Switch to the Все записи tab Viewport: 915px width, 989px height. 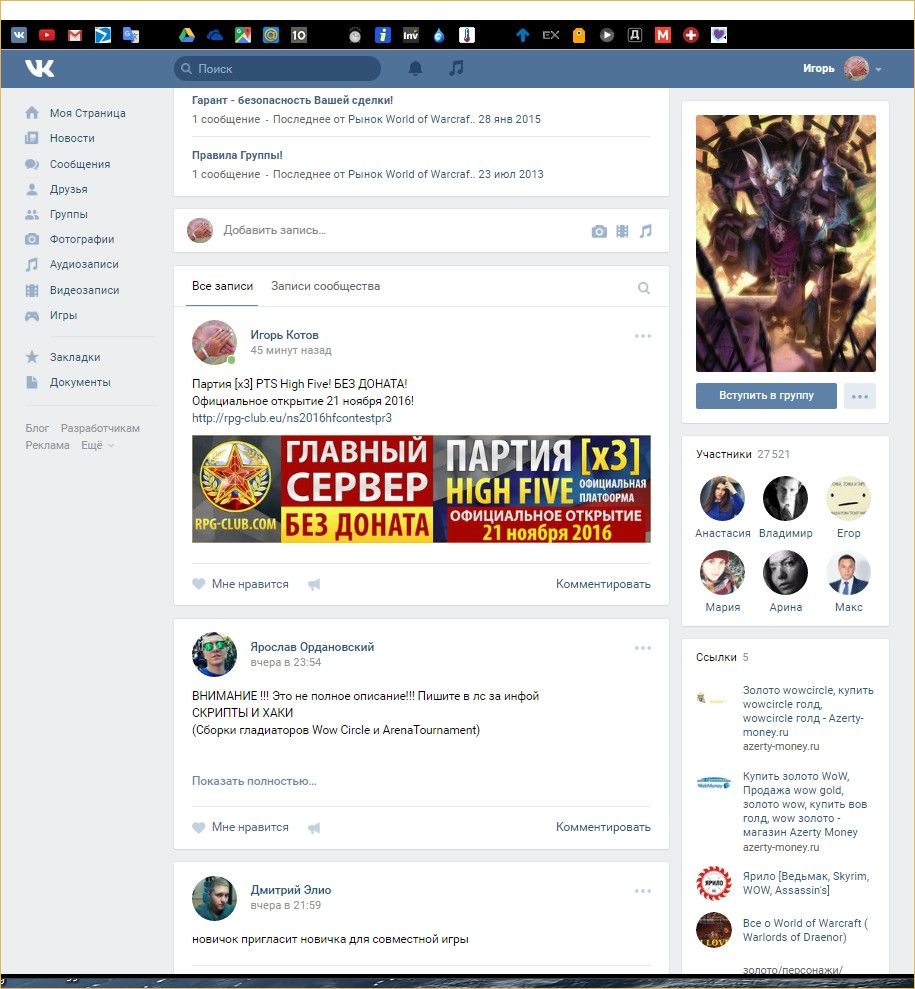(x=222, y=286)
